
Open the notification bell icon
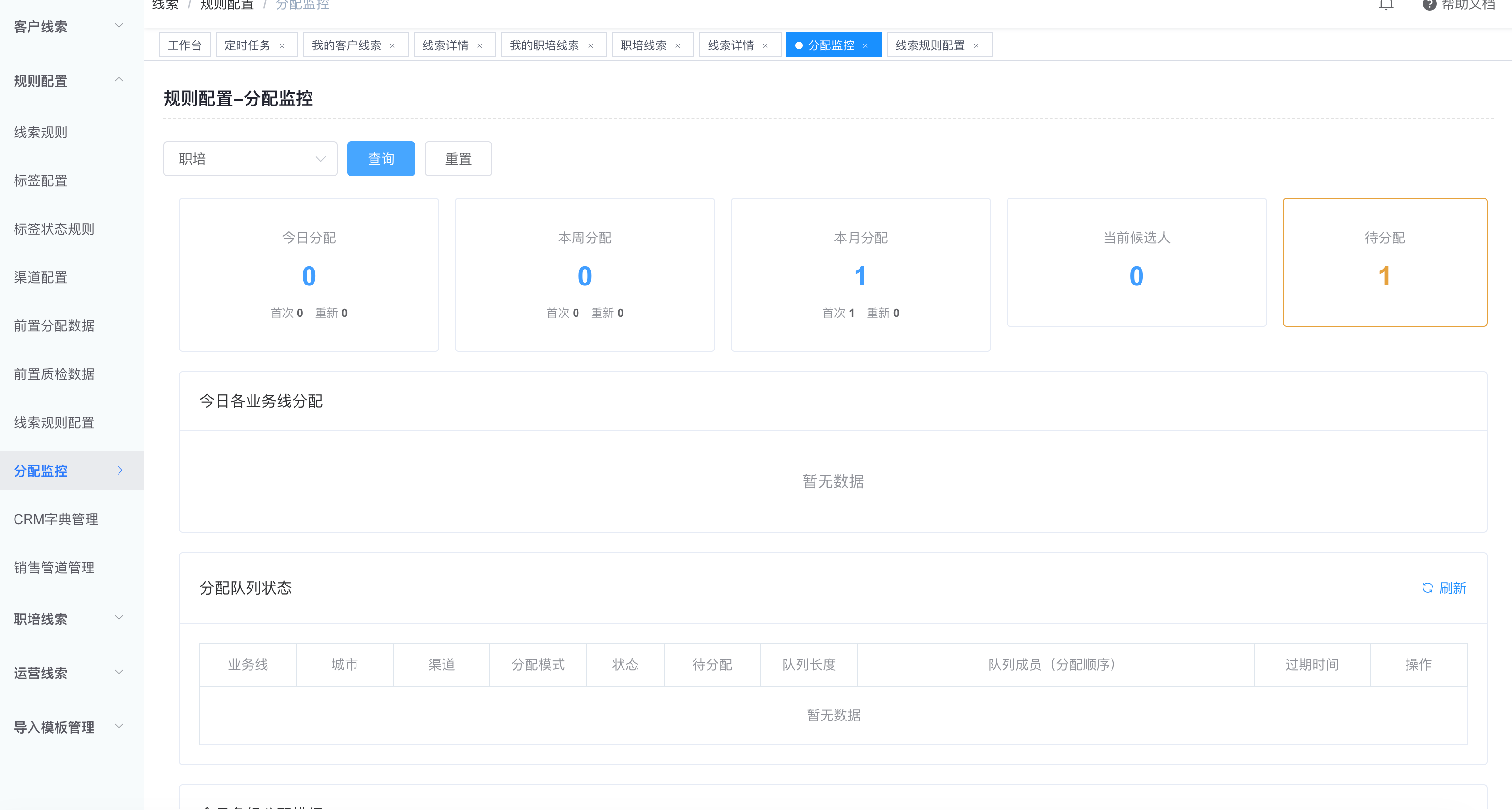(x=1386, y=5)
